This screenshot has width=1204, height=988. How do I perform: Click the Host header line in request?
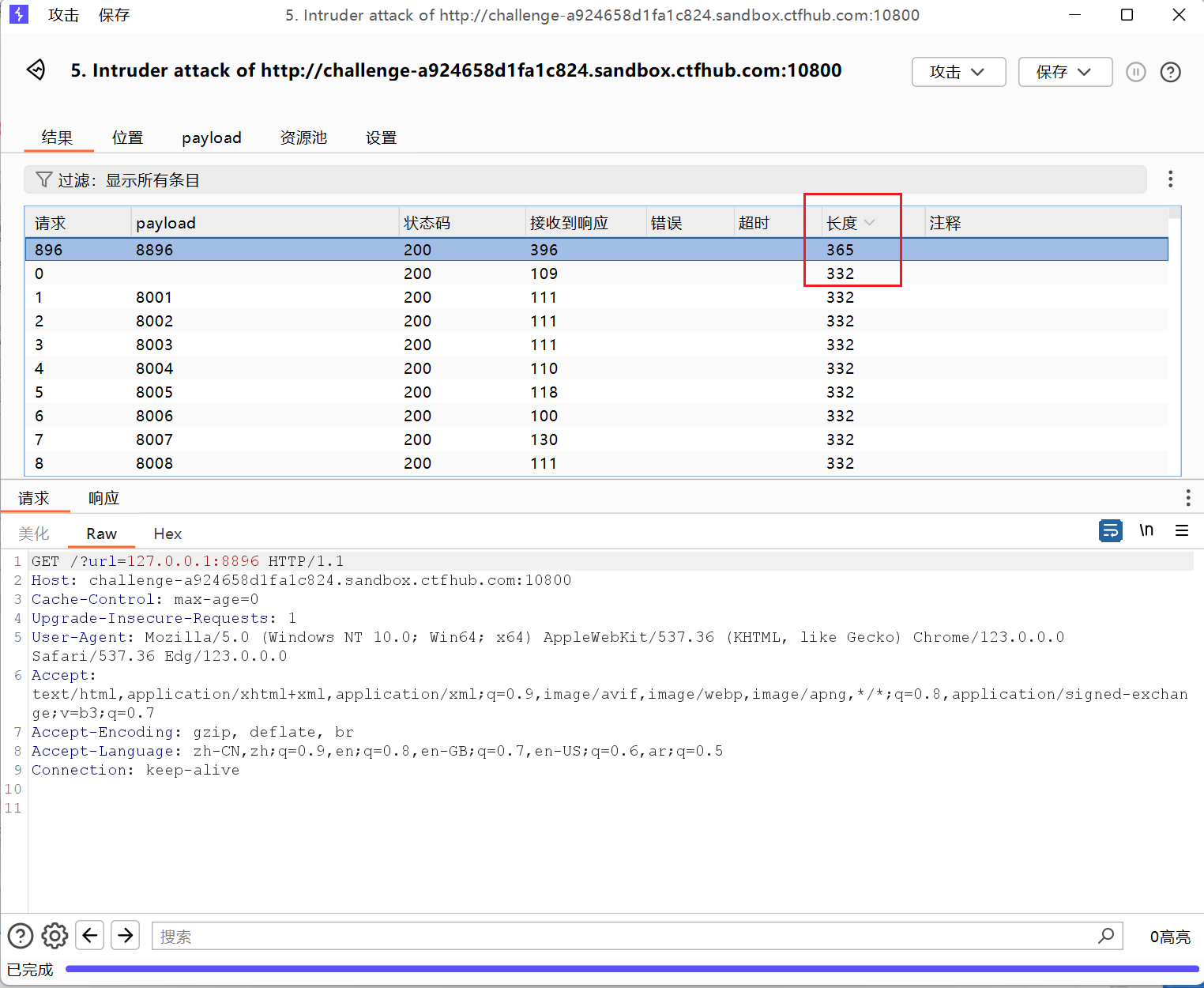coord(301,580)
